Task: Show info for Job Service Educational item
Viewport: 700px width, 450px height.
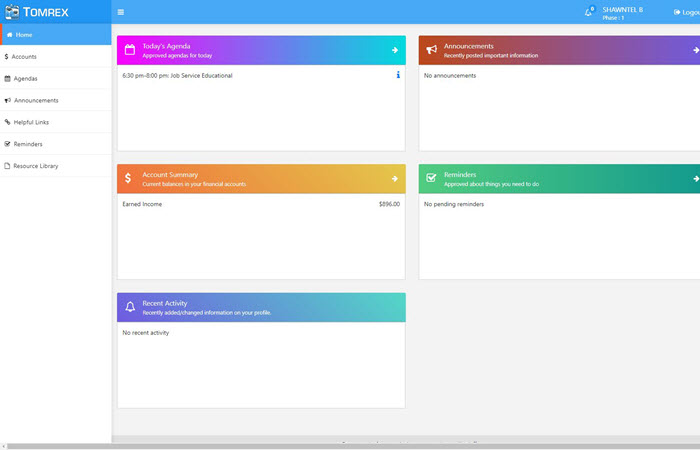Action: point(398,75)
